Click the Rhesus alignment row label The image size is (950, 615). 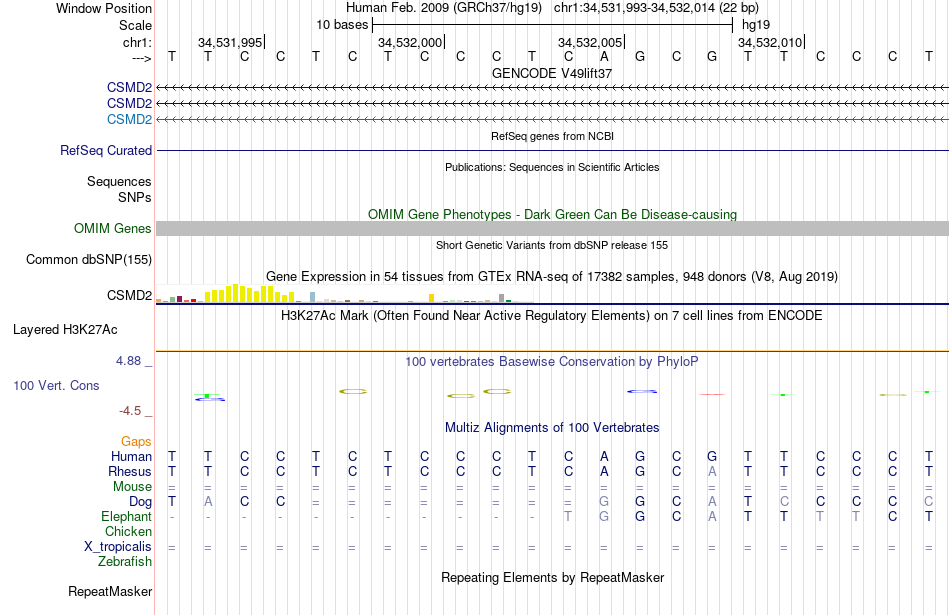pos(130,471)
